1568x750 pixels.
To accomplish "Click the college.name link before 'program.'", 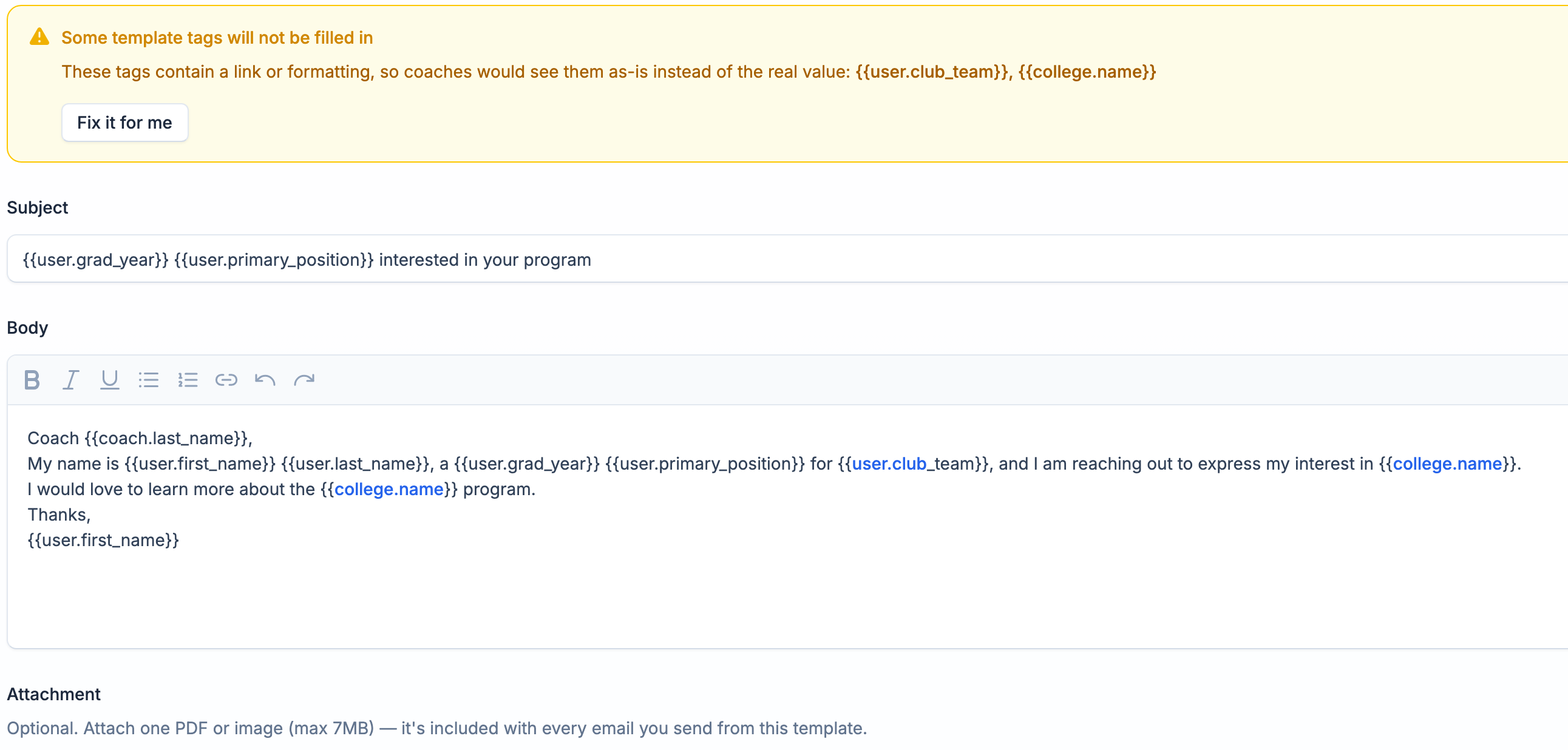I will click(389, 490).
